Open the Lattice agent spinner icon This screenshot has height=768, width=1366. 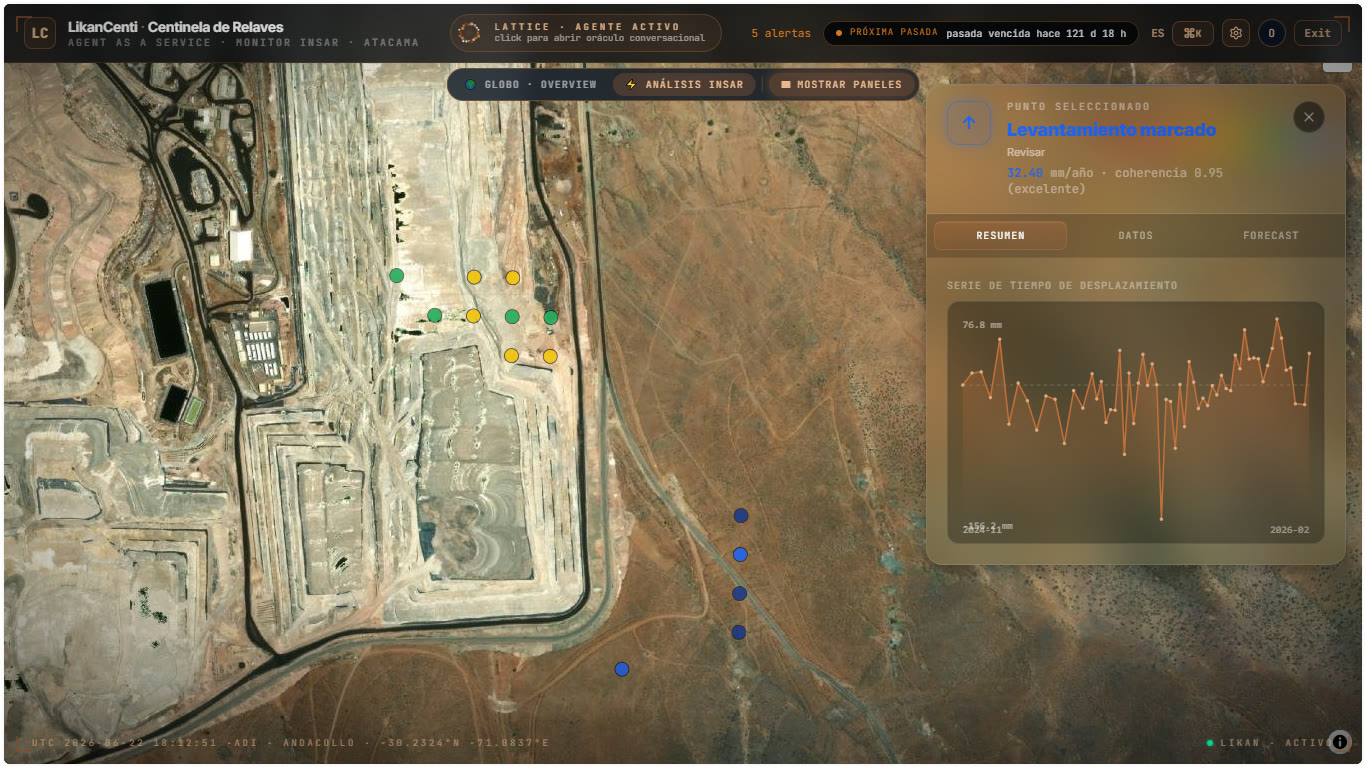pos(469,33)
